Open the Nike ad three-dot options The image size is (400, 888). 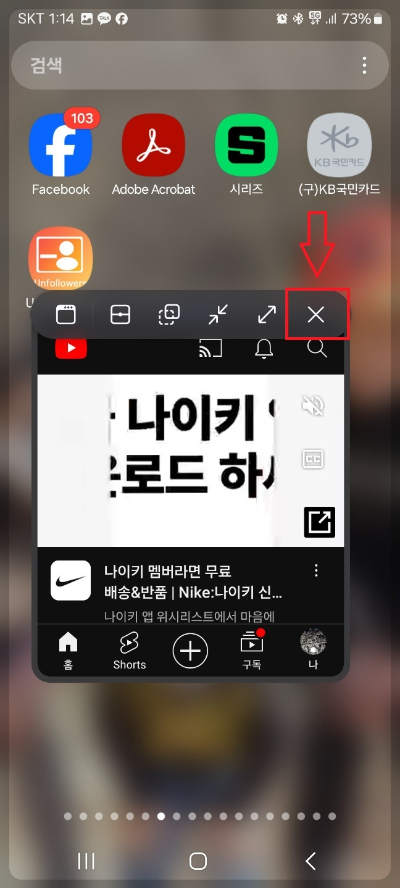pos(317,570)
